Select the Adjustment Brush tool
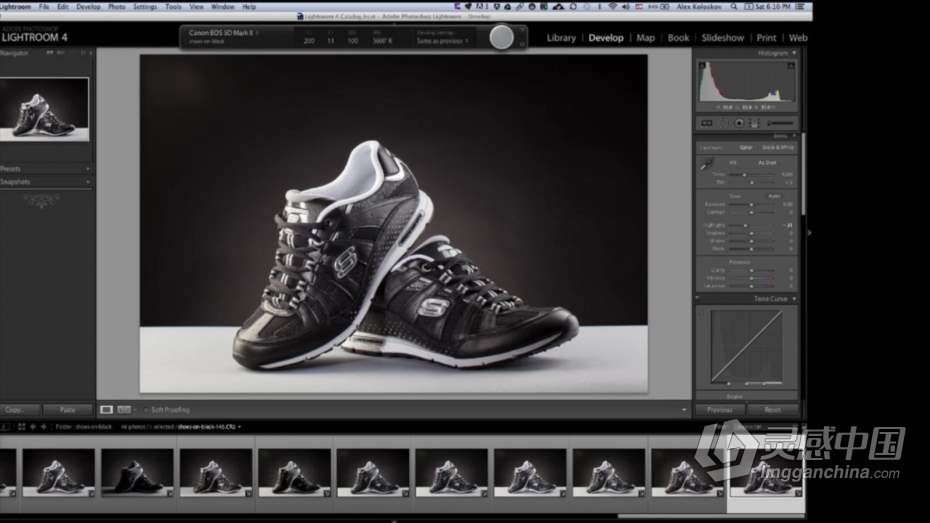This screenshot has width=930, height=523. point(779,123)
